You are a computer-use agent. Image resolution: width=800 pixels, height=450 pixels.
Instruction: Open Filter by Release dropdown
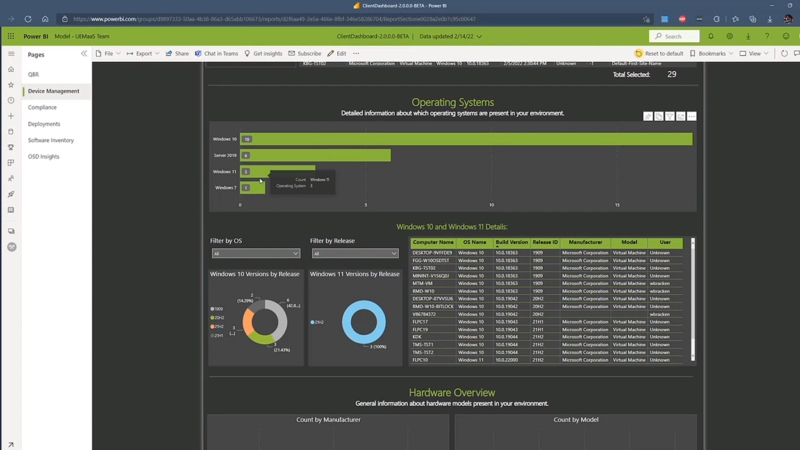[355, 254]
